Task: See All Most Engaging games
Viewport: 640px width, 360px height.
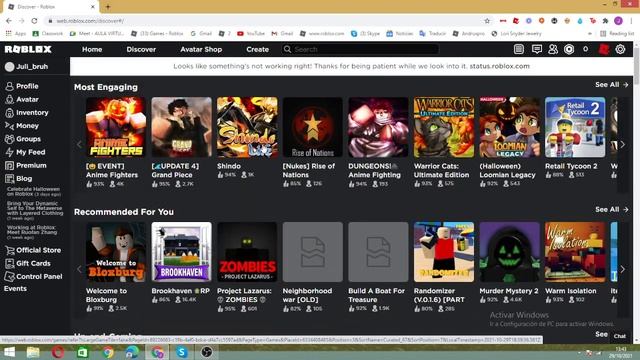Action: pos(611,84)
